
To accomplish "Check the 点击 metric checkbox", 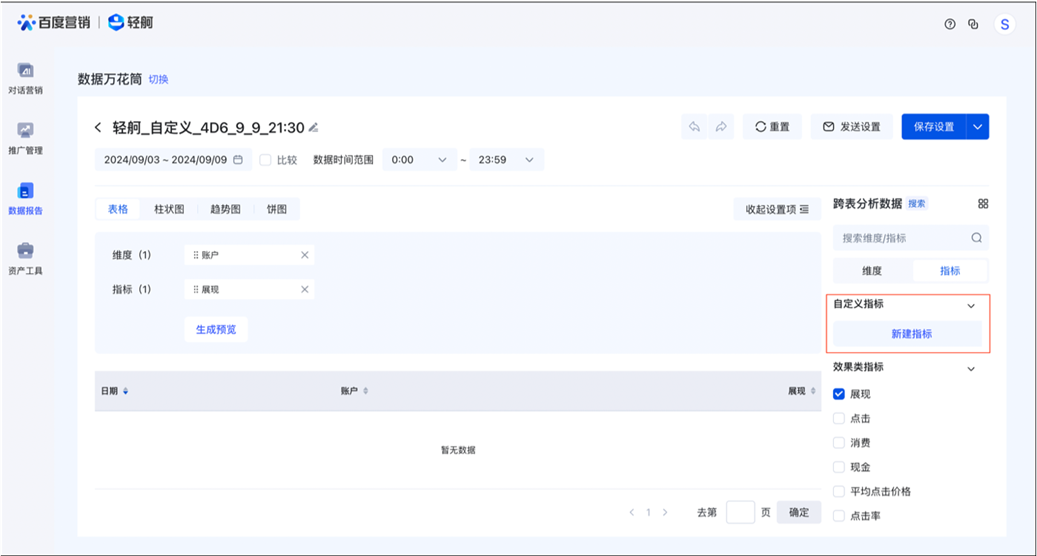I will coord(839,418).
